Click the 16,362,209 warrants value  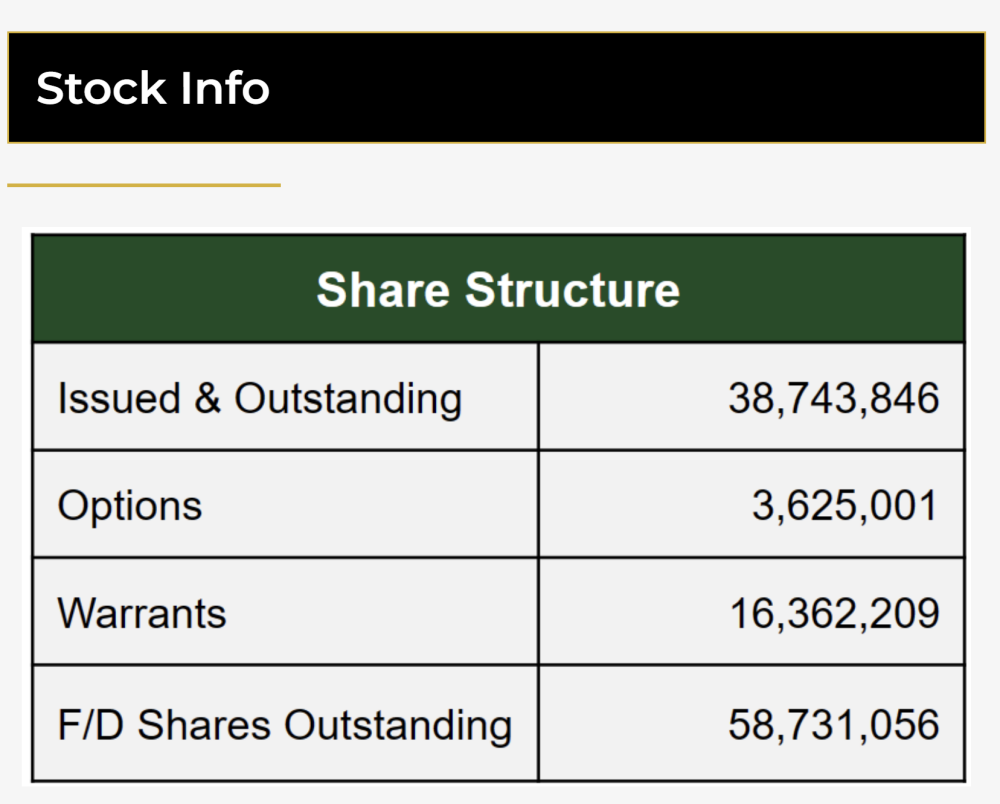click(834, 613)
